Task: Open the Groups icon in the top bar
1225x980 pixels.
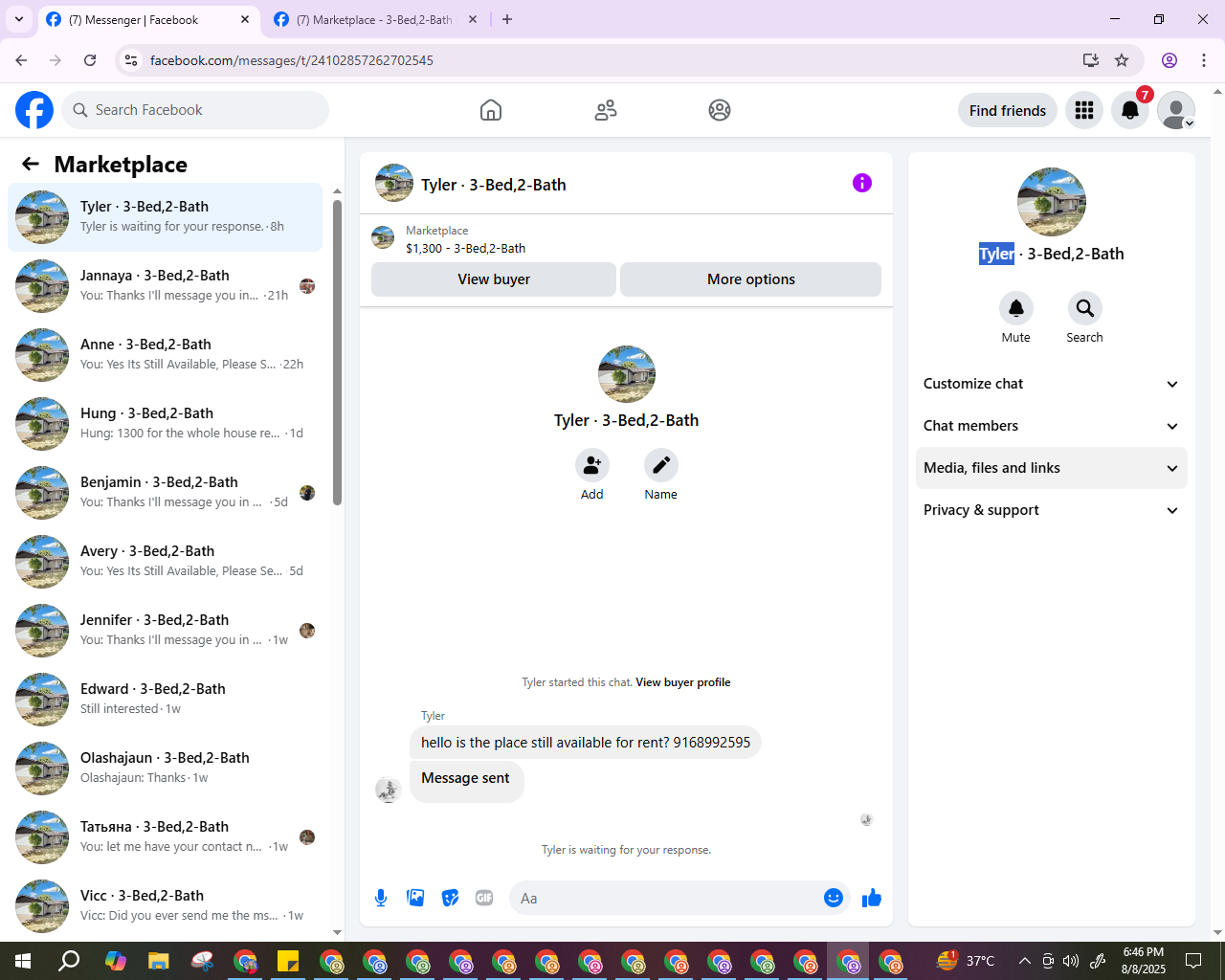Action: pos(720,110)
